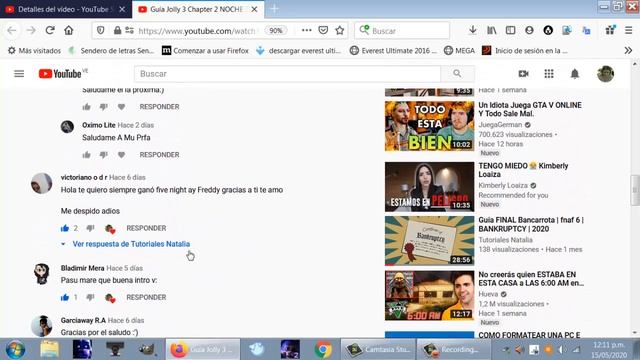The image size is (640, 360).
Task: Expand Ver respuesta de Tutoriales Natalia
Action: coord(131,244)
